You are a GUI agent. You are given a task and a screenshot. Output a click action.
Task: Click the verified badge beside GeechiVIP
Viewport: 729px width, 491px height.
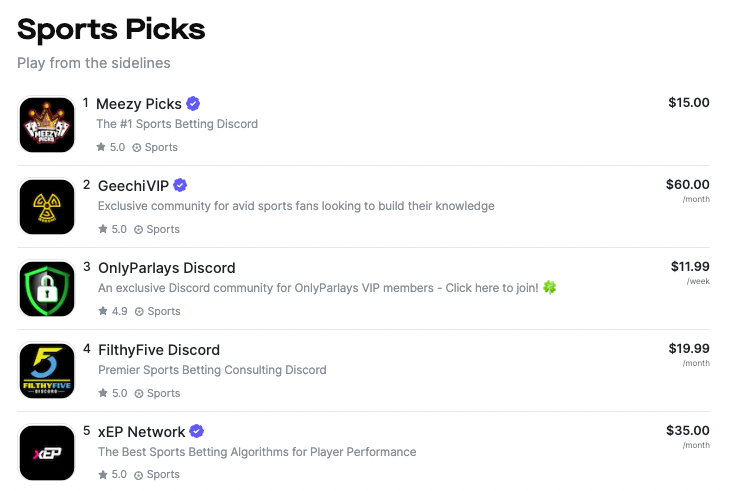pos(180,185)
